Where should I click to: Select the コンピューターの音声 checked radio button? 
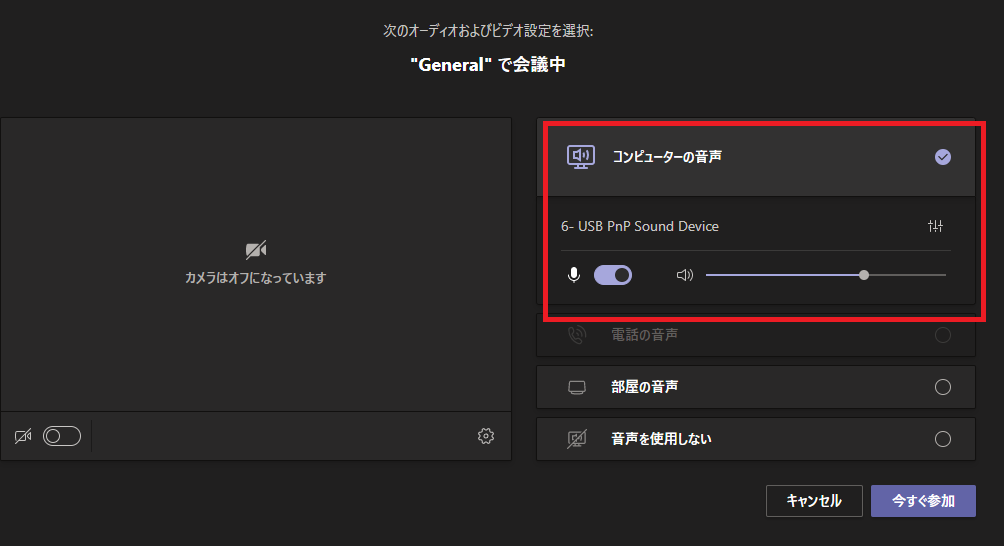click(943, 157)
